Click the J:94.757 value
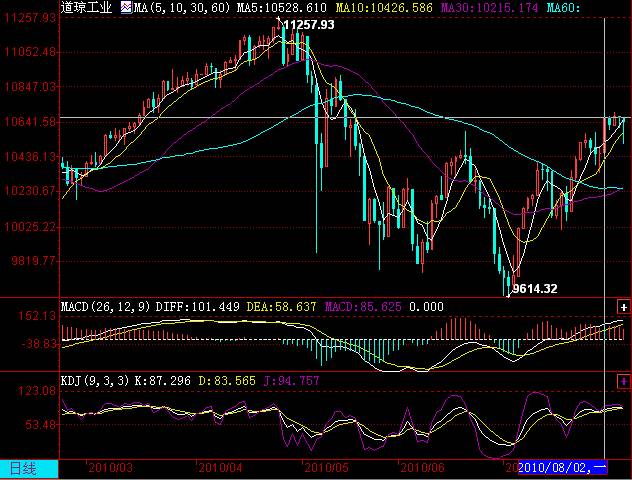Screen dimensions: 632x480 [x=291, y=381]
